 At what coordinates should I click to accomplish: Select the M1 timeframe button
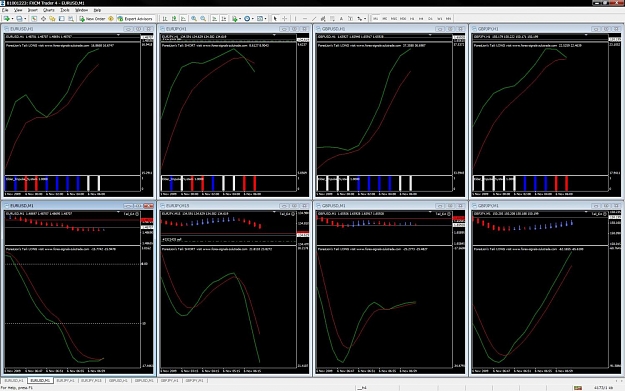(x=375, y=18)
